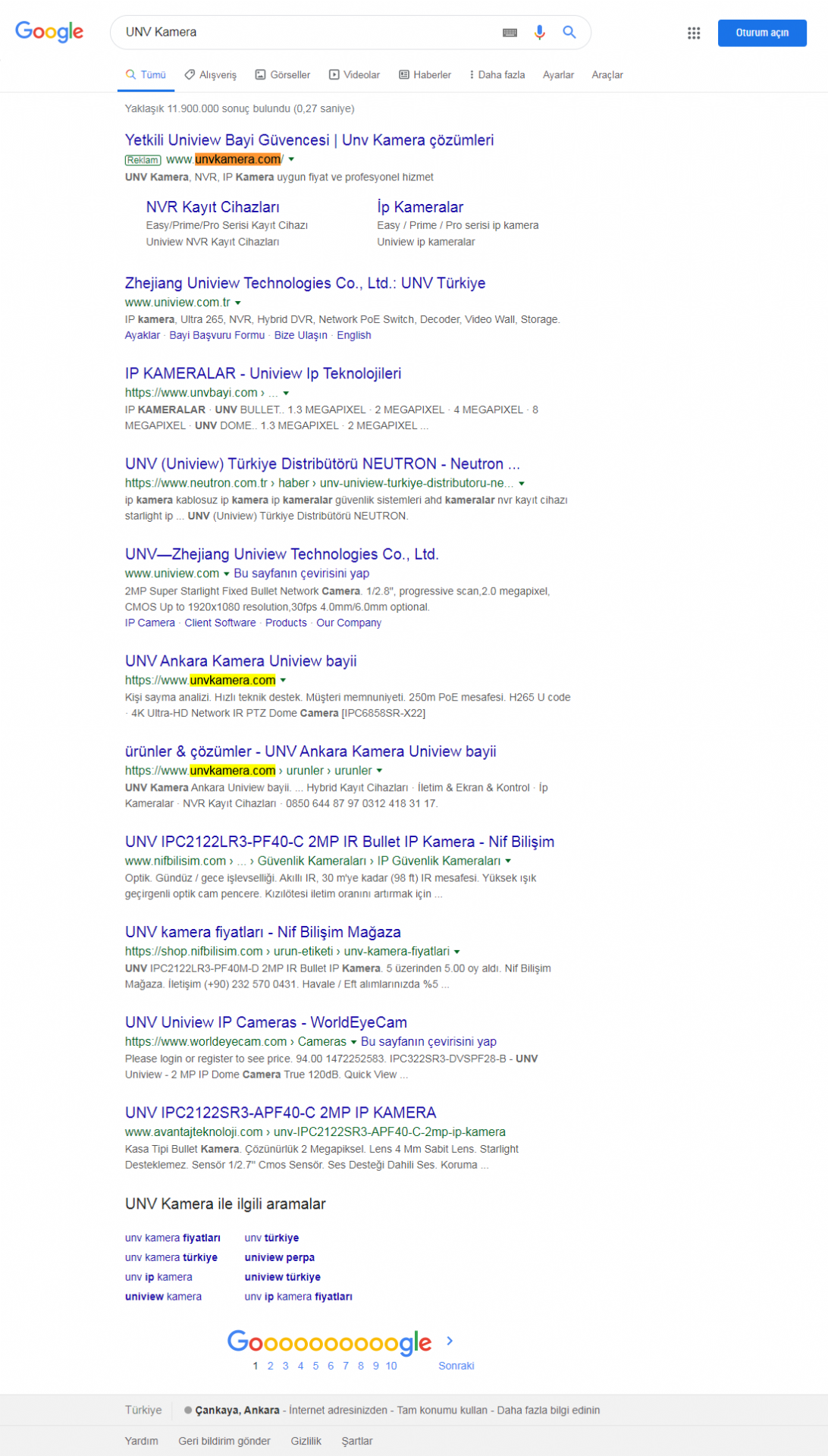The height and width of the screenshot is (1456, 828).
Task: Go to results page 10
Action: (x=391, y=1365)
